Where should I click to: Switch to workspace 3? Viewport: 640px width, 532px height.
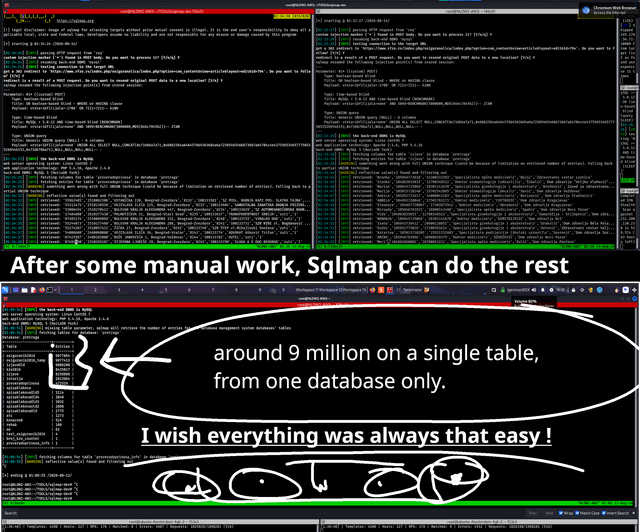point(119,290)
